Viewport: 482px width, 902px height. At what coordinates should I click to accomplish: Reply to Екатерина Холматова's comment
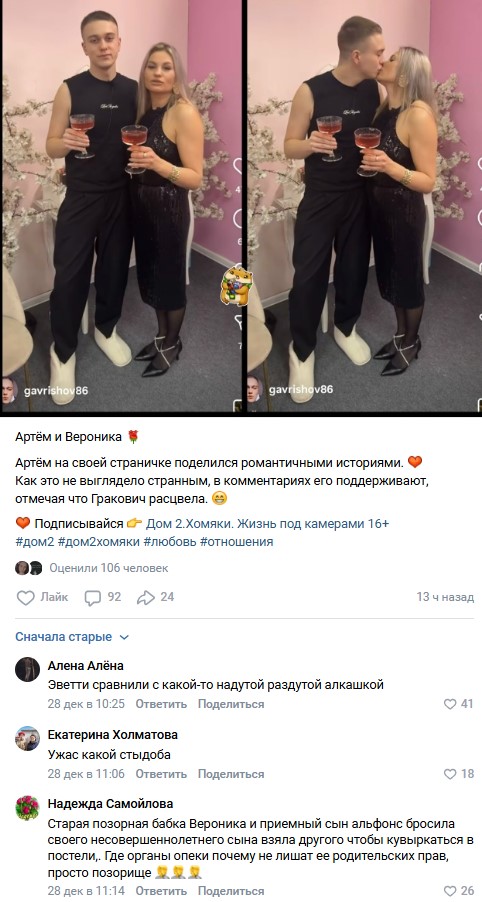coord(161,774)
